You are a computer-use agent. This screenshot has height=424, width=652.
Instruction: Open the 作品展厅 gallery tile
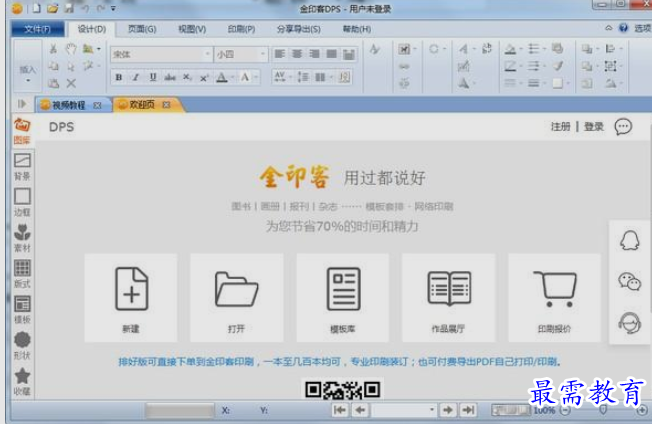pyautogui.click(x=448, y=298)
